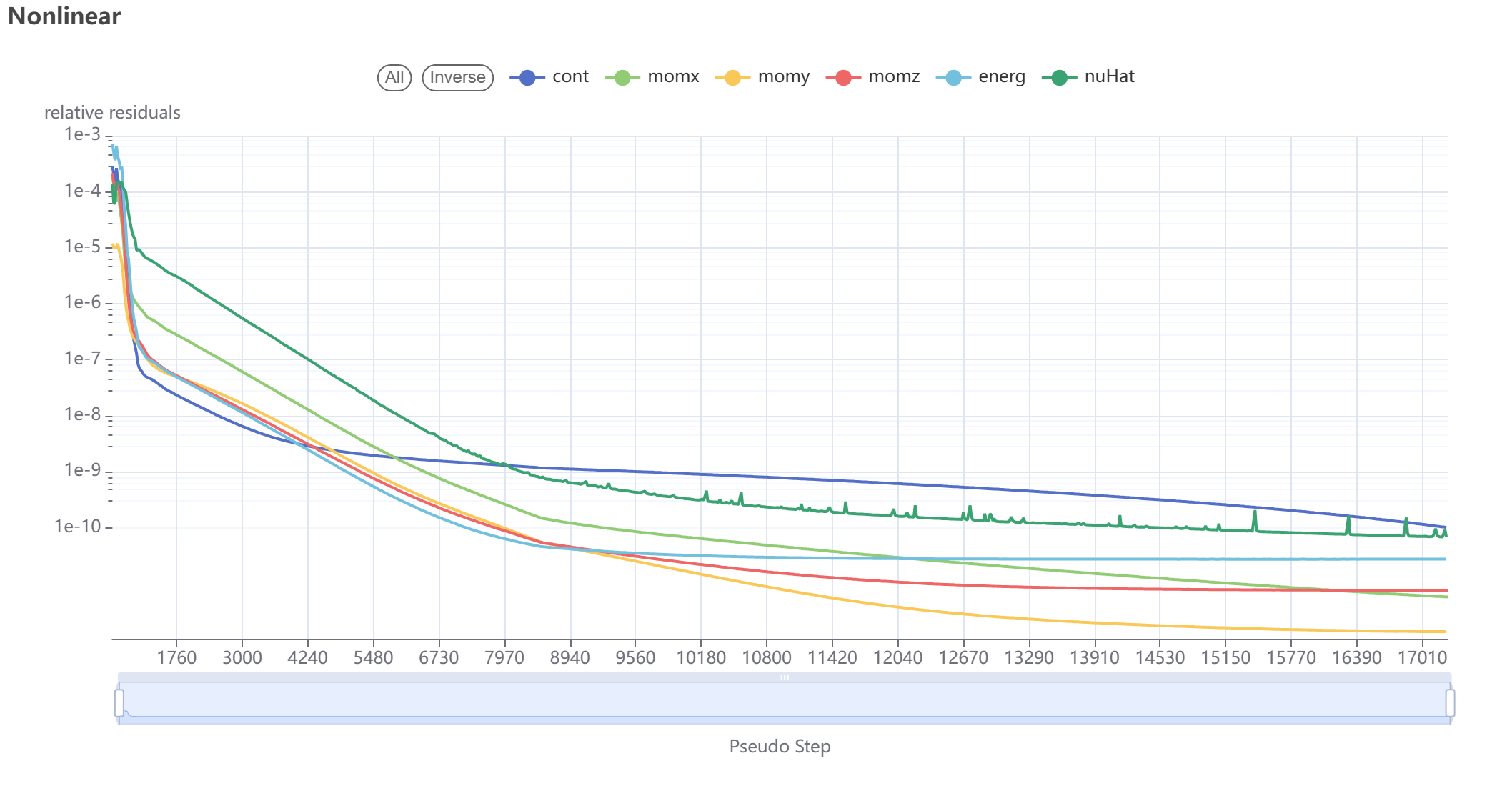
Task: Click the middle of the data zoom bar
Action: (785, 702)
